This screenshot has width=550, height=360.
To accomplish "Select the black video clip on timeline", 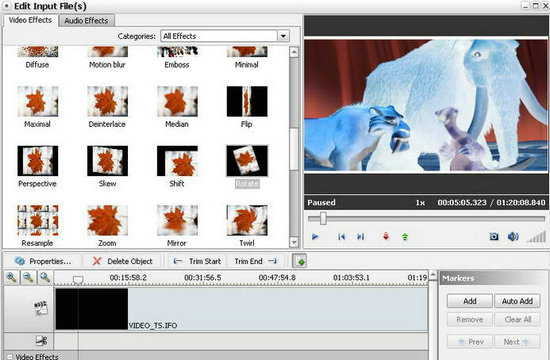I will point(92,309).
